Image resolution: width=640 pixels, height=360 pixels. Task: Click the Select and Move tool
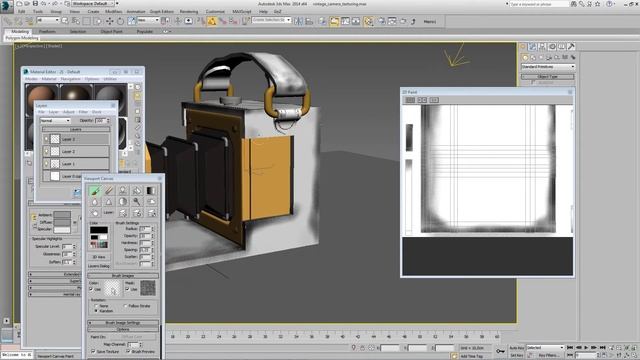pos(109,21)
